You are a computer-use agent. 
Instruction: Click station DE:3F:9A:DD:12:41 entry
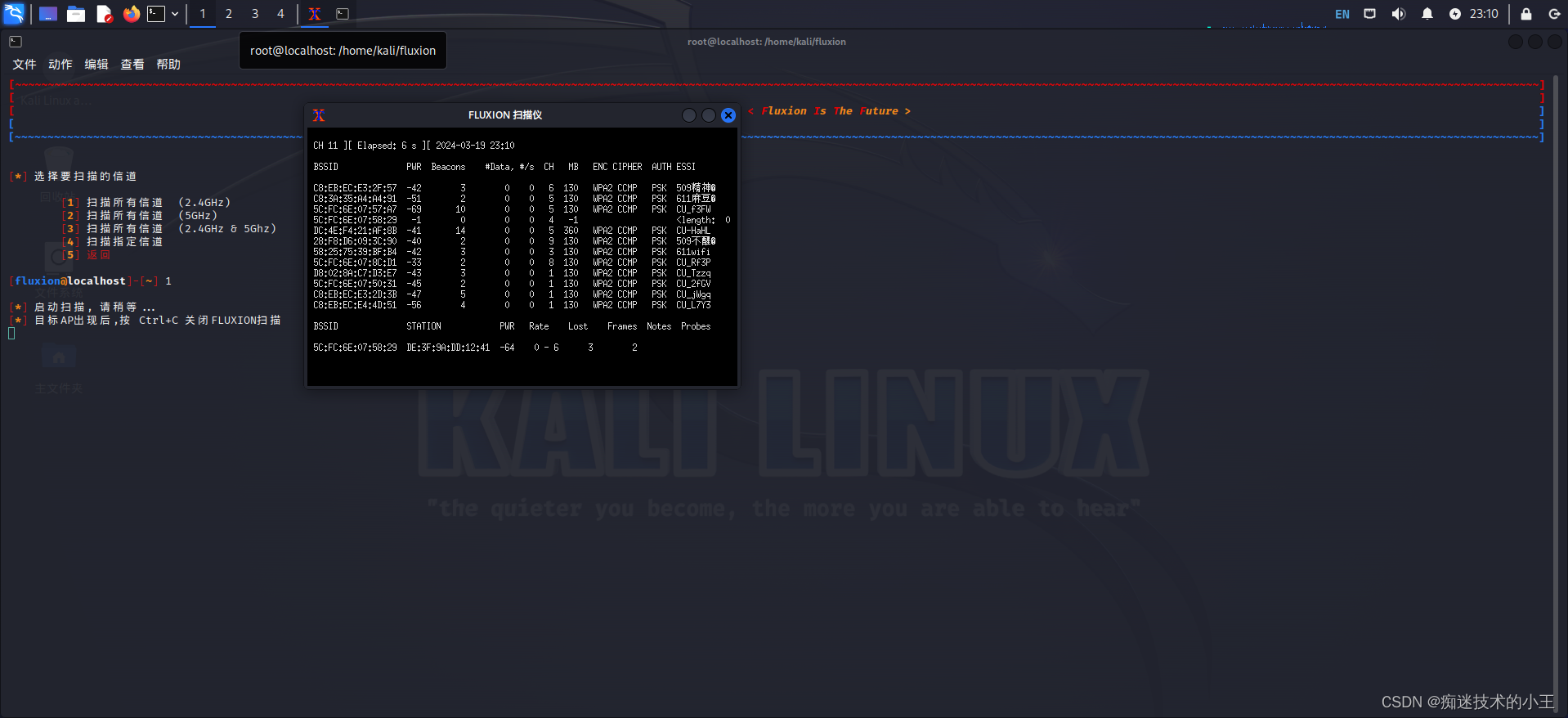coord(448,348)
